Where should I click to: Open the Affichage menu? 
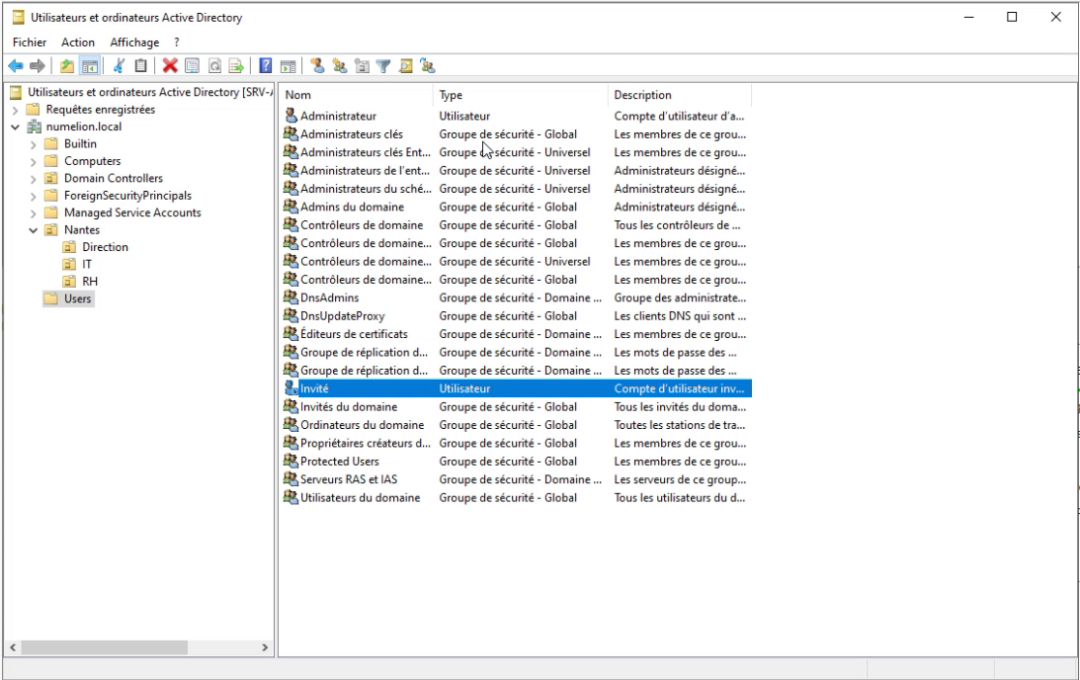coord(134,42)
